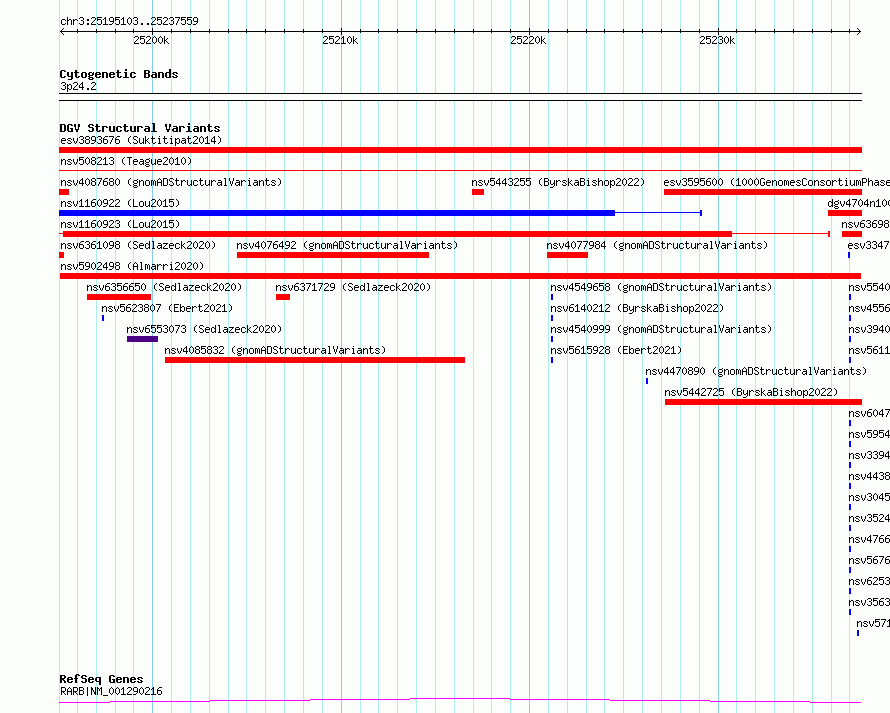Click the nsv4077984 gnomAD variant label
Viewport: 890px width, 713px height.
[x=657, y=245]
